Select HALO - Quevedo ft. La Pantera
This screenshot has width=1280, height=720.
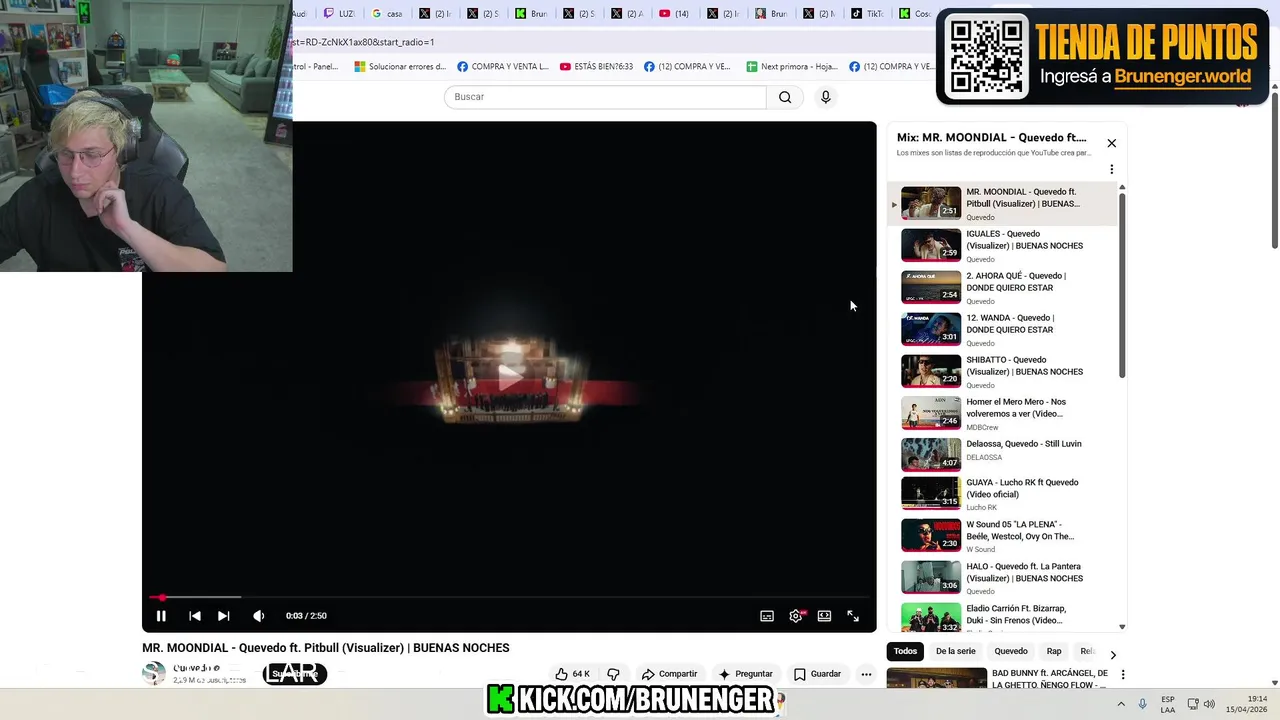(x=1003, y=577)
